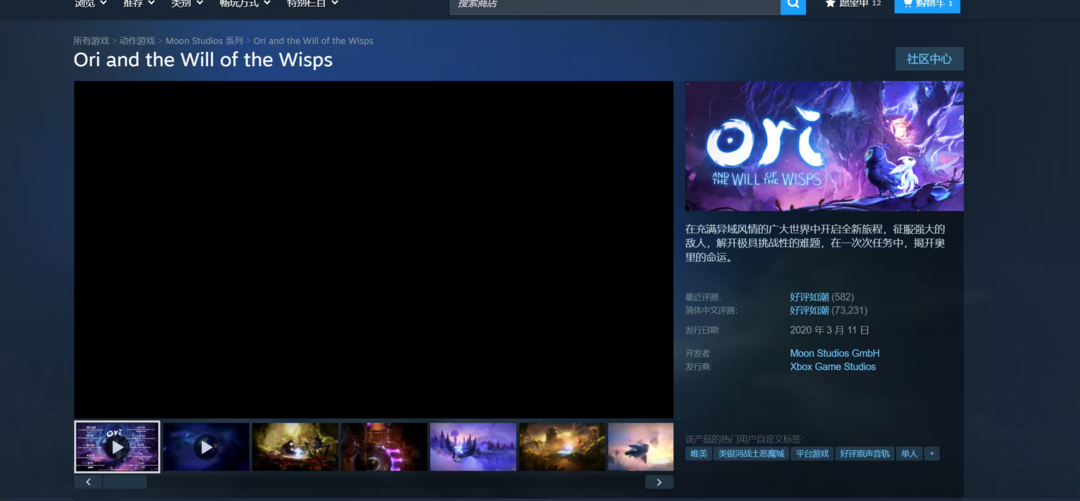This screenshot has height=501, width=1080.
Task: Click the release date 2020 年 3 月 11 日
Action: coord(829,330)
